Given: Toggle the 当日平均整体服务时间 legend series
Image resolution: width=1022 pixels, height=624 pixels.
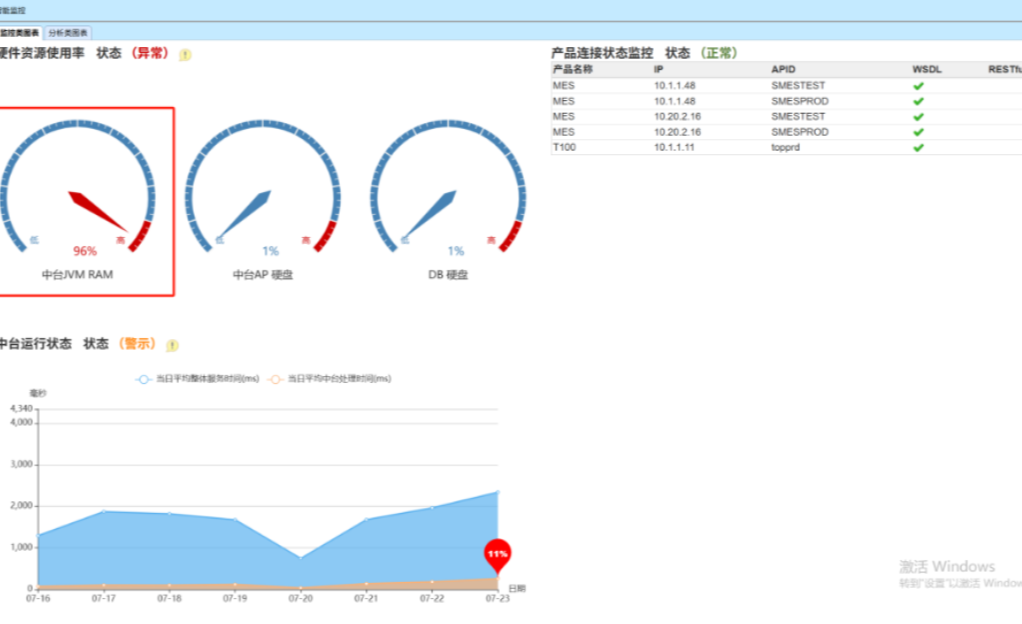Looking at the screenshot, I should point(198,379).
